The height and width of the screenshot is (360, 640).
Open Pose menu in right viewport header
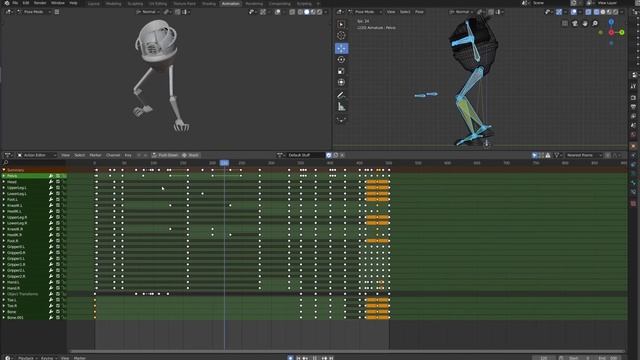[419, 12]
